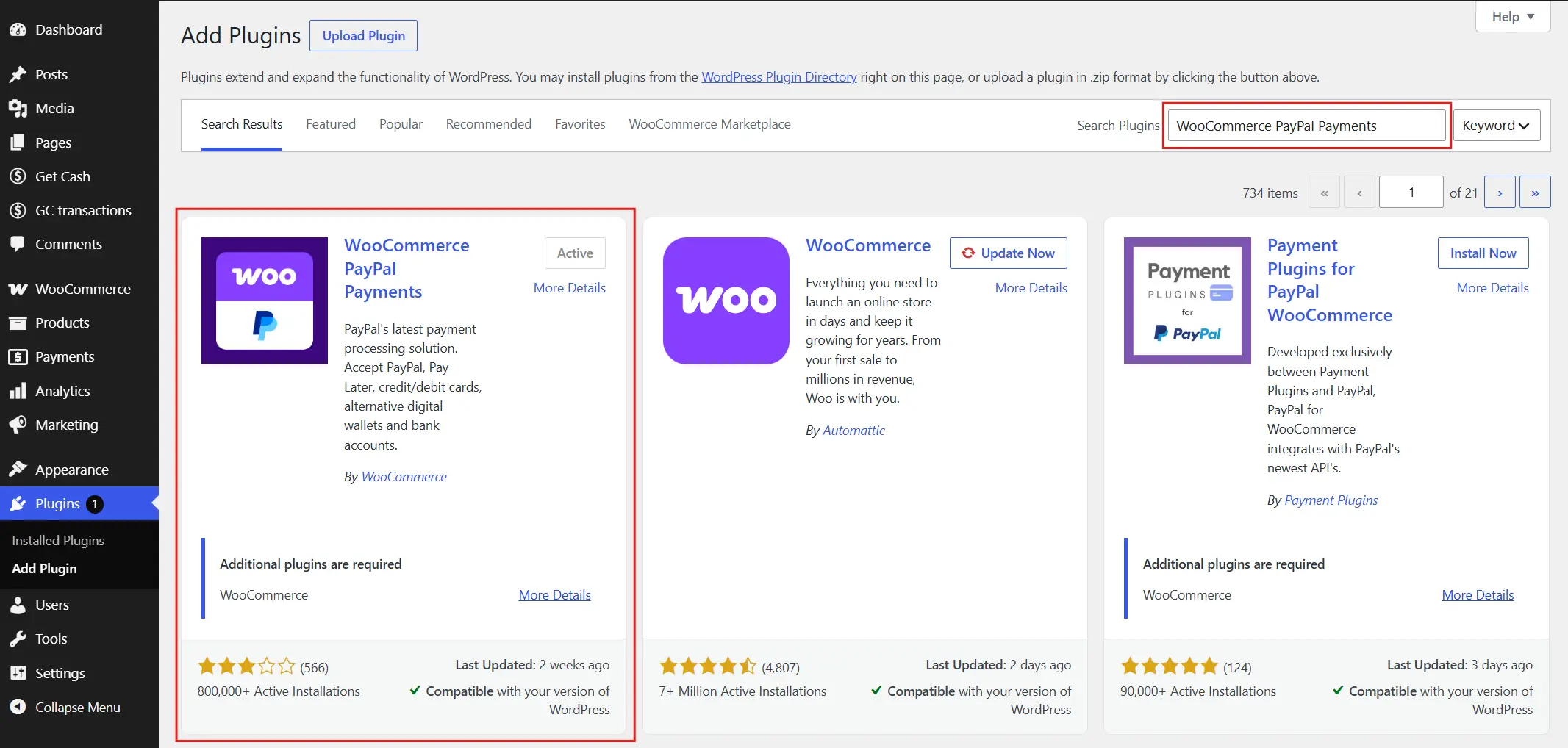
Task: Click the previous page arrow button
Action: click(x=1359, y=193)
